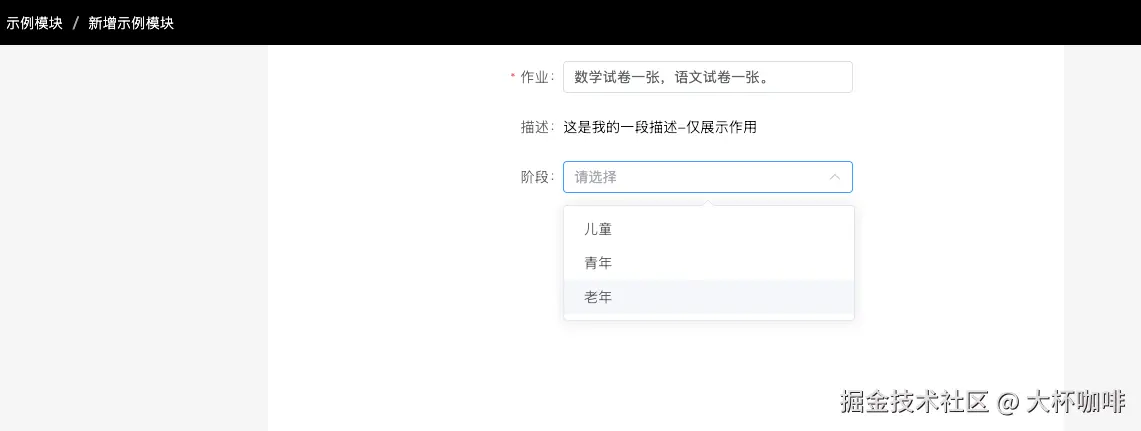The width and height of the screenshot is (1141, 431).
Task: Click the 描述 field label
Action: point(536,127)
